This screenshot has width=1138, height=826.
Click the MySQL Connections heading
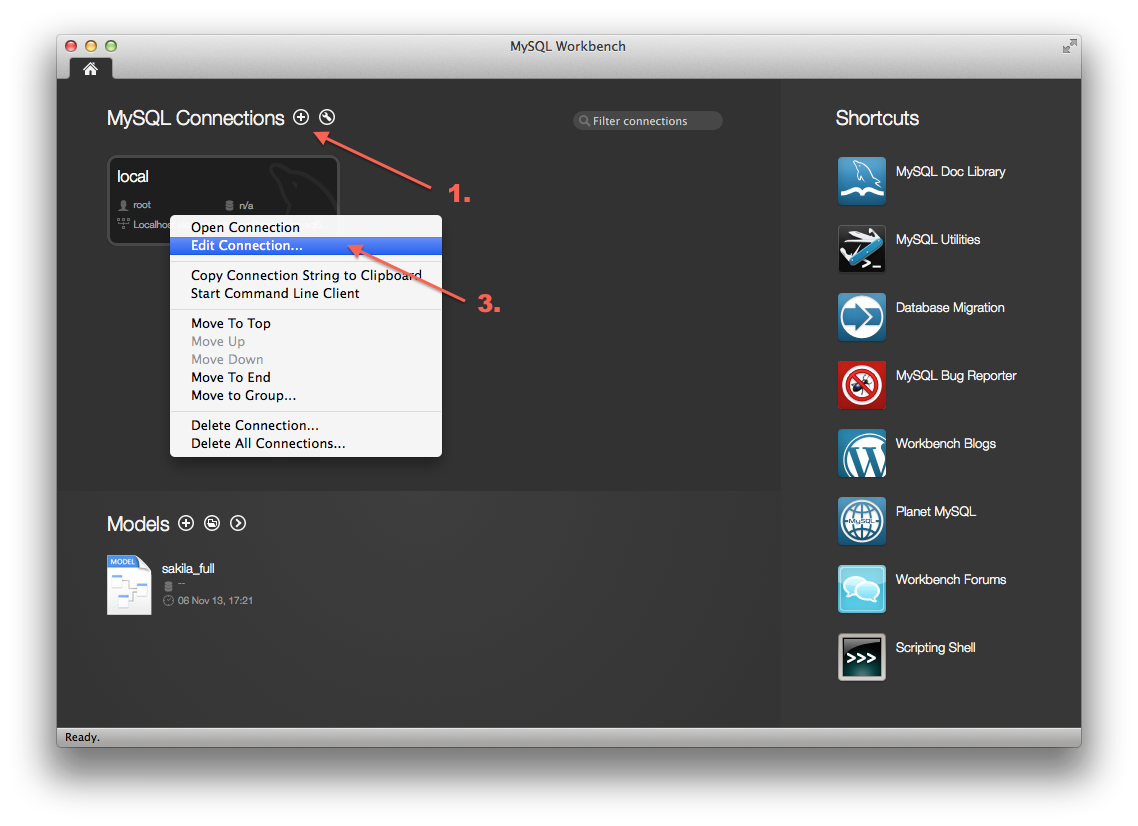pyautogui.click(x=195, y=118)
